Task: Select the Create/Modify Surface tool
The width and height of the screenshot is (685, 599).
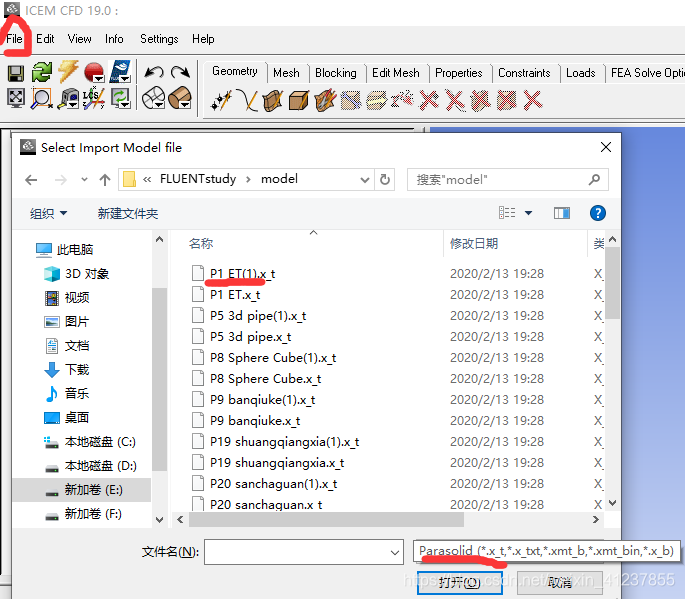Action: coord(273,100)
